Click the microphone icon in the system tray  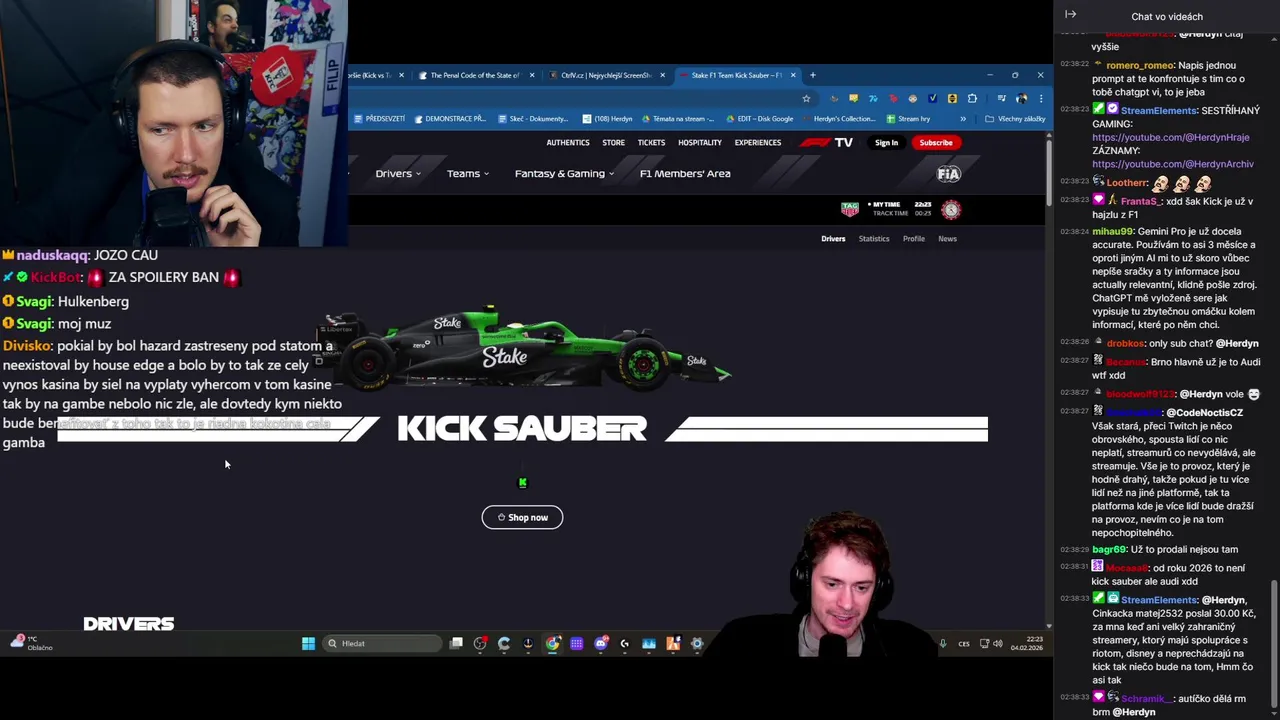942,643
